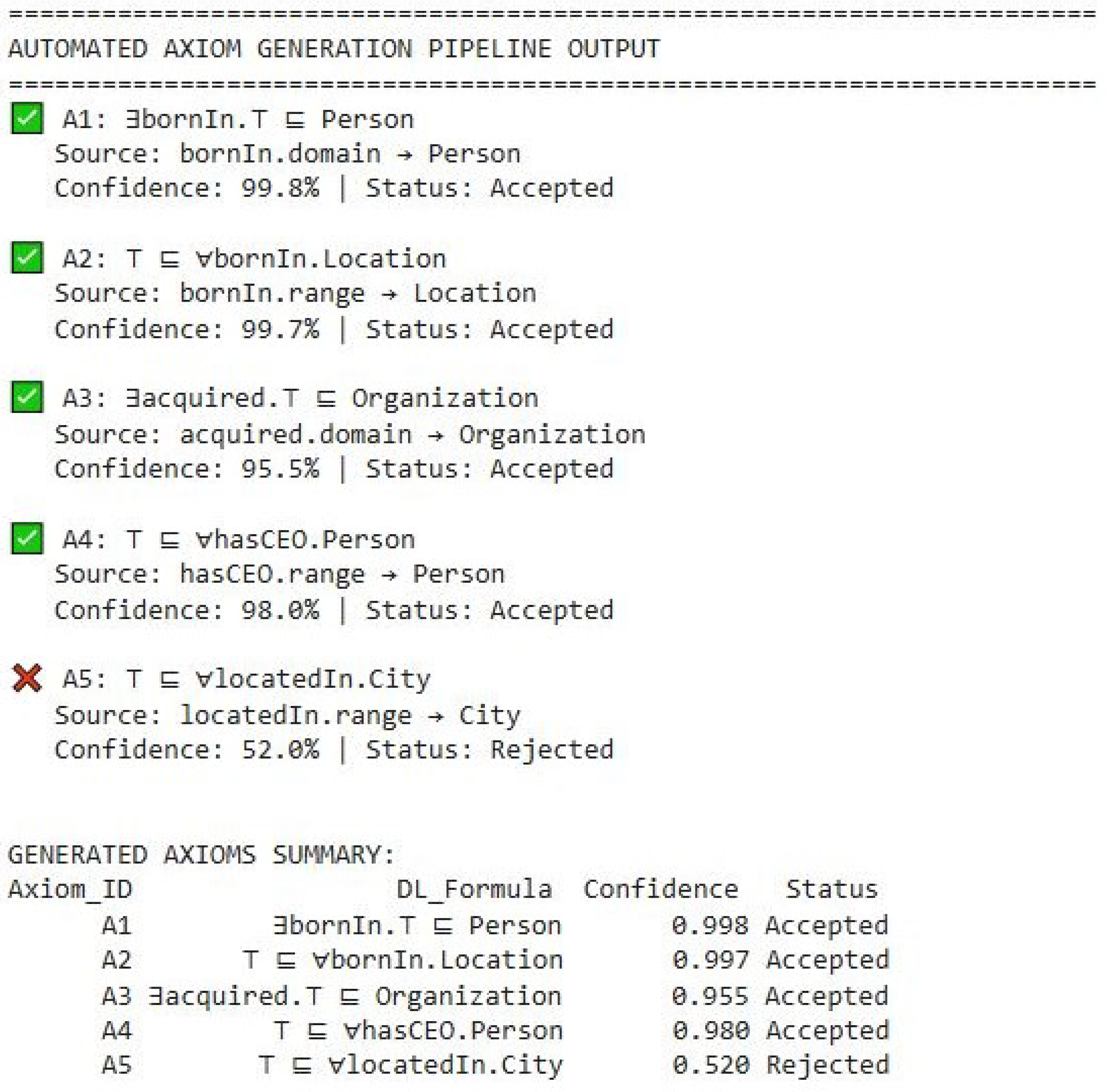Click the green checkmark beside axiom A1
The height and width of the screenshot is (1092, 1107).
coord(27,119)
